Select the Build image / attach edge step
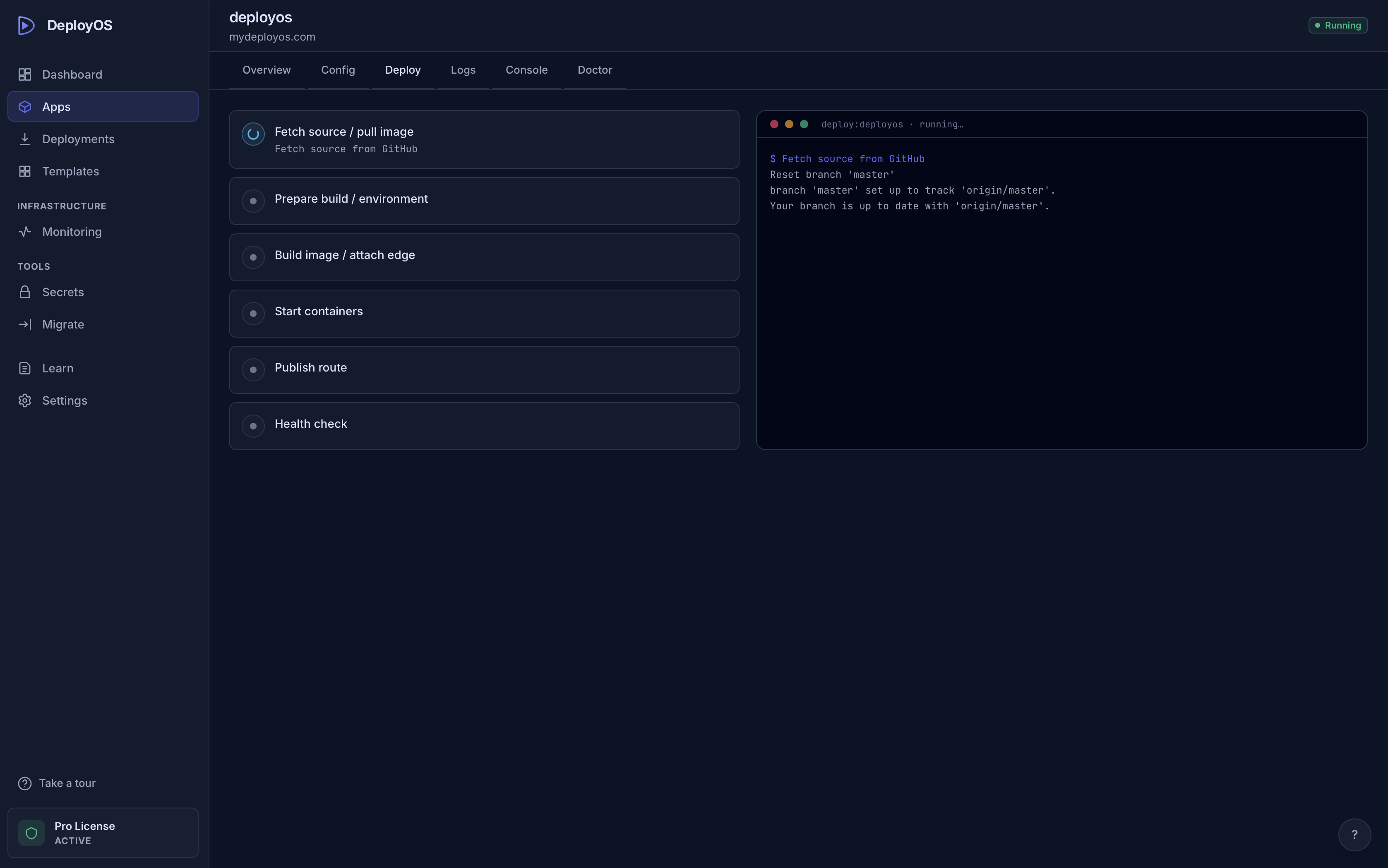 pyautogui.click(x=483, y=257)
